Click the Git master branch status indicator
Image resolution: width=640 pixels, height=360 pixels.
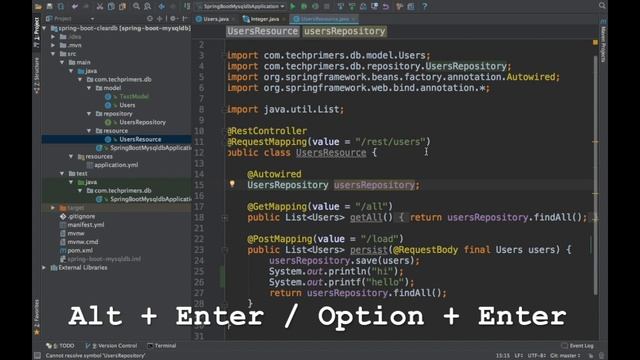tap(565, 356)
